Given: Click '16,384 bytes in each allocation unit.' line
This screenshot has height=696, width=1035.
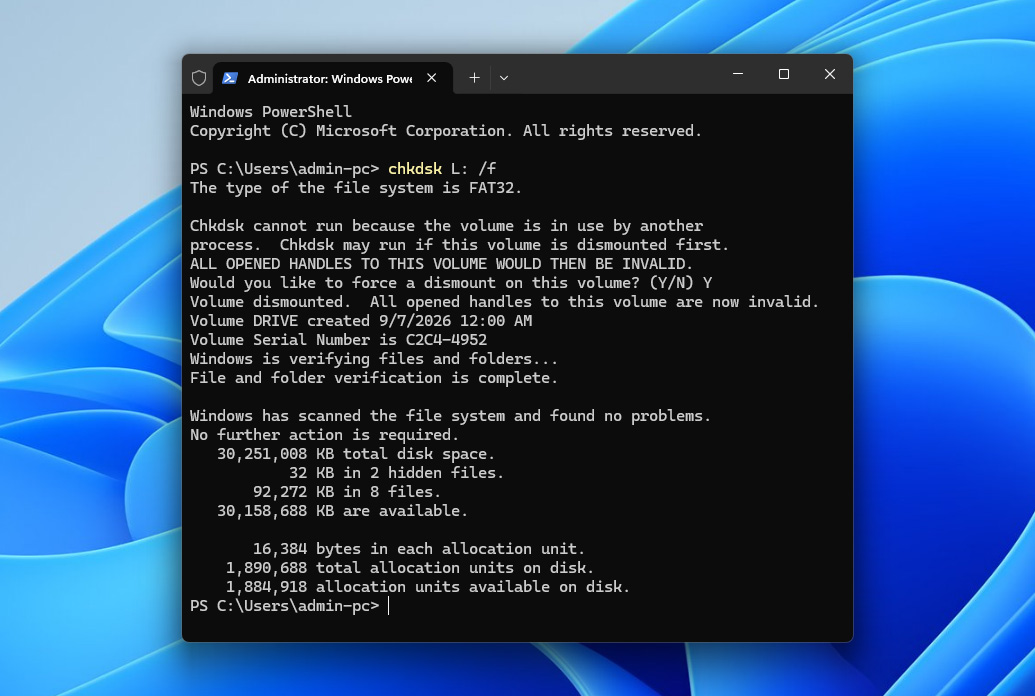Looking at the screenshot, I should point(418,549).
